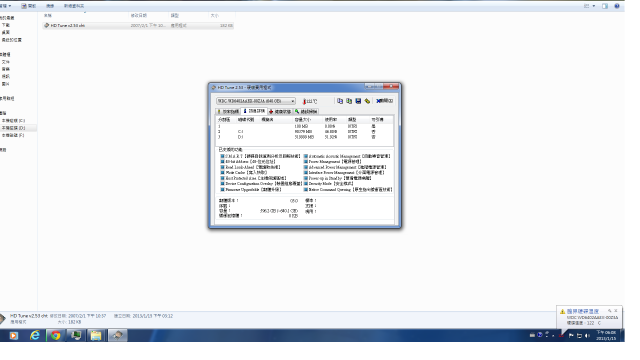The height and width of the screenshot is (360, 640).
Task: Open Windows Explorer folder icon on taskbar
Action: click(x=96, y=336)
